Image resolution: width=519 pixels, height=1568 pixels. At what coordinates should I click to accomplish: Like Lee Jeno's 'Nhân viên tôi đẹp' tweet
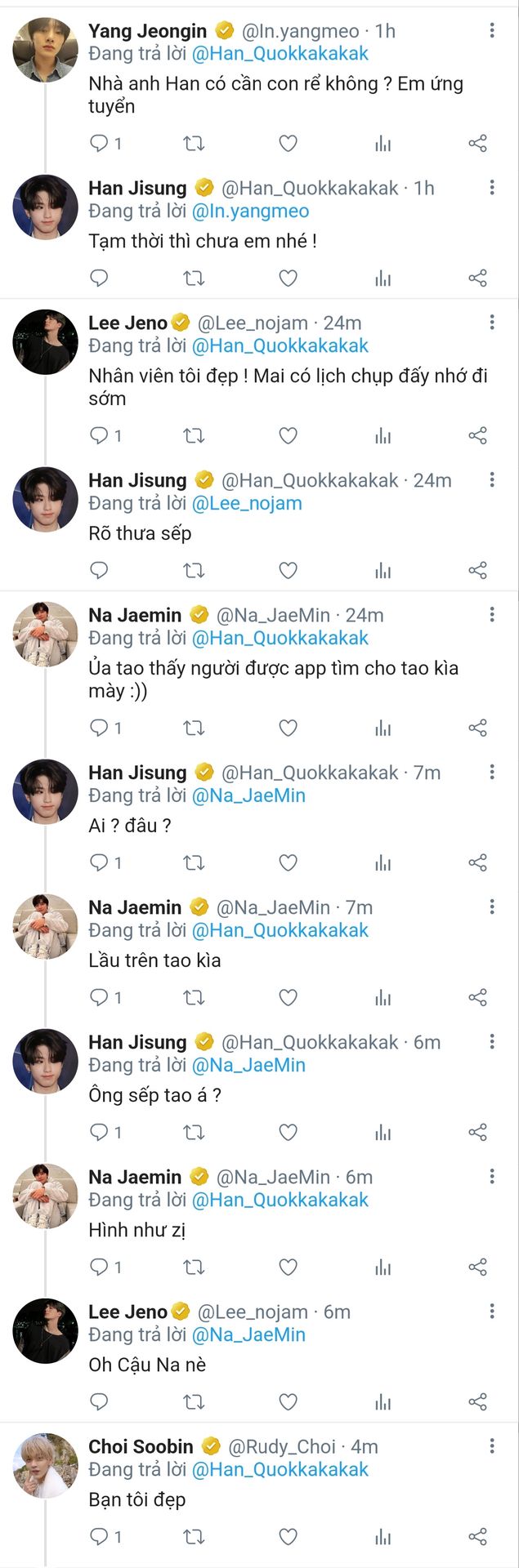coord(288,436)
